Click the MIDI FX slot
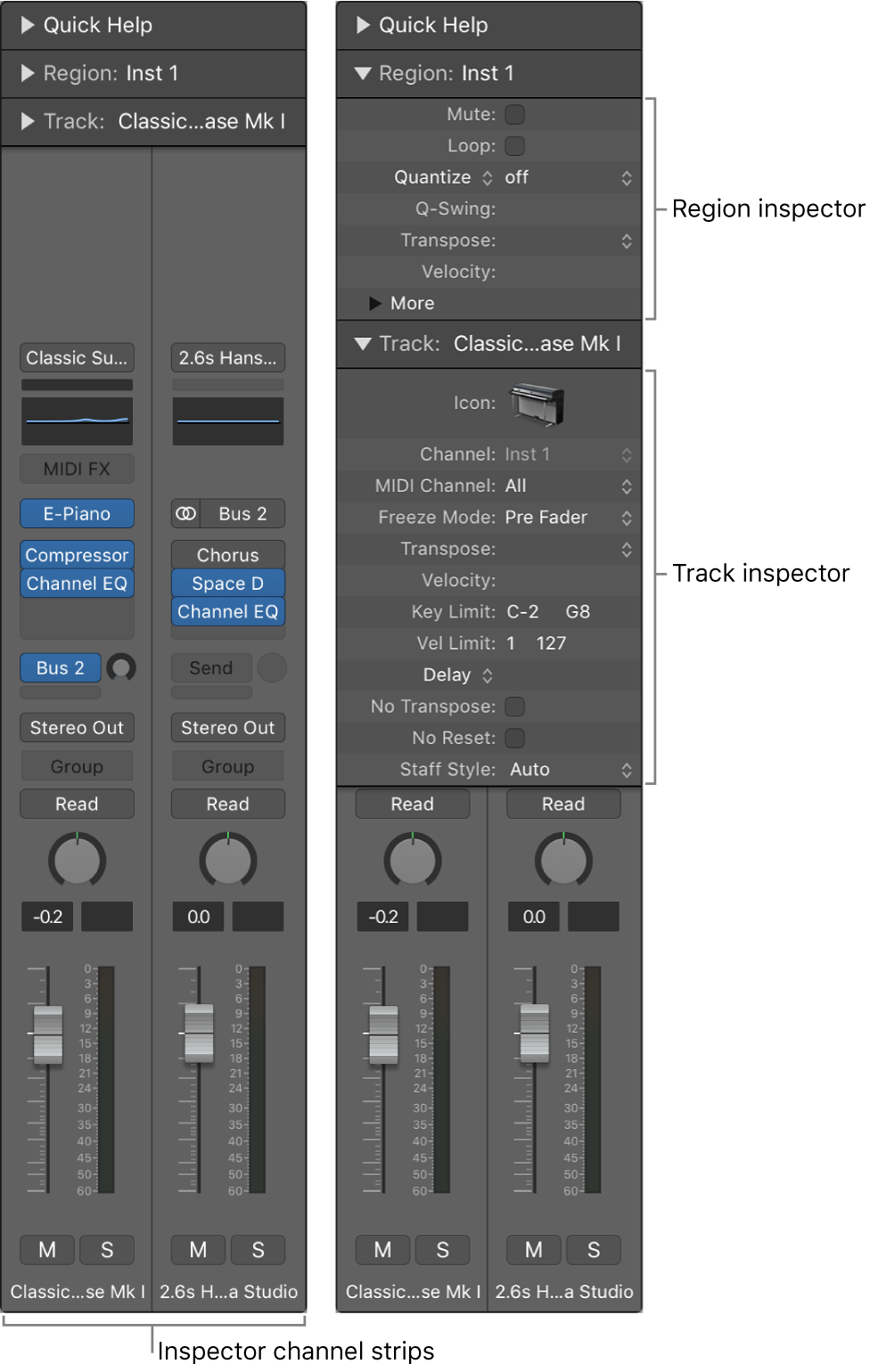The width and height of the screenshot is (870, 1372). 77,469
